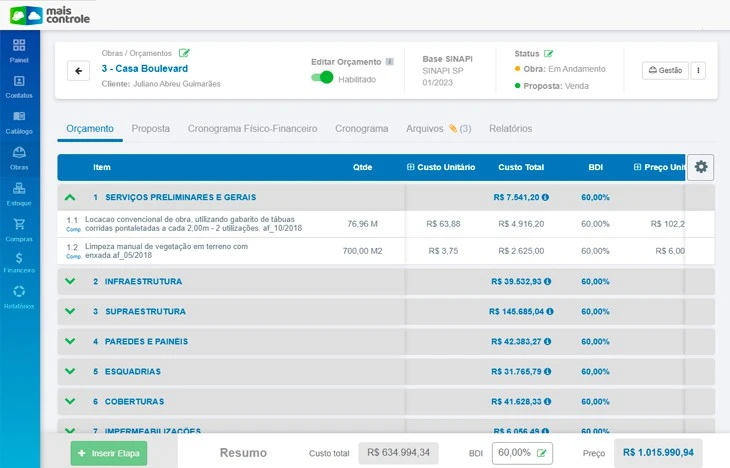730x468 pixels.
Task: Click info icon beside R$ 39.532,93
Action: (548, 281)
